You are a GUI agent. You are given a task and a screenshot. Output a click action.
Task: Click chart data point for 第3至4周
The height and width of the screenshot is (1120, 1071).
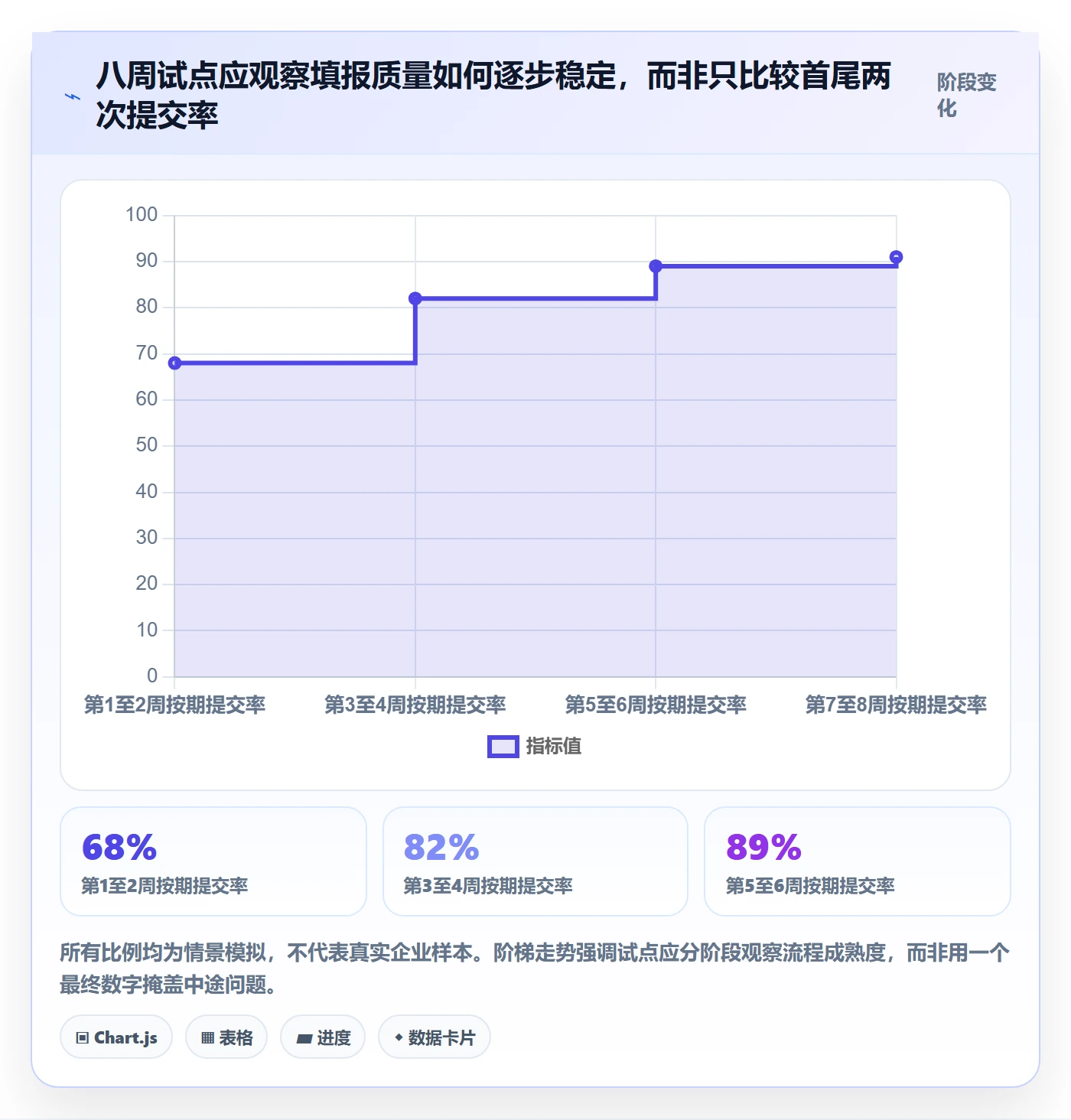(x=415, y=298)
